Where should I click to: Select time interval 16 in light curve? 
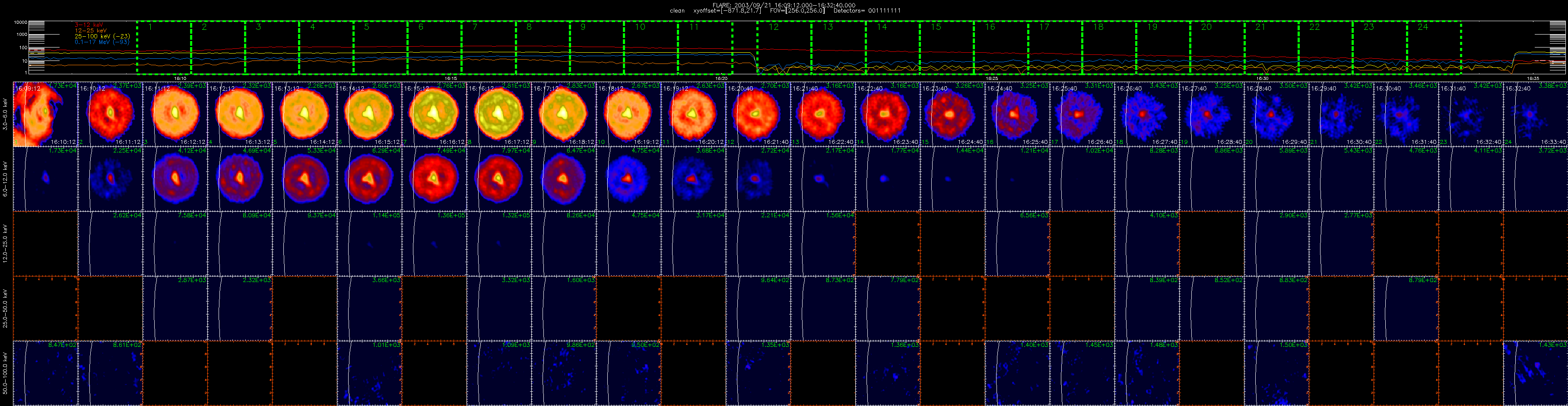[1001, 48]
